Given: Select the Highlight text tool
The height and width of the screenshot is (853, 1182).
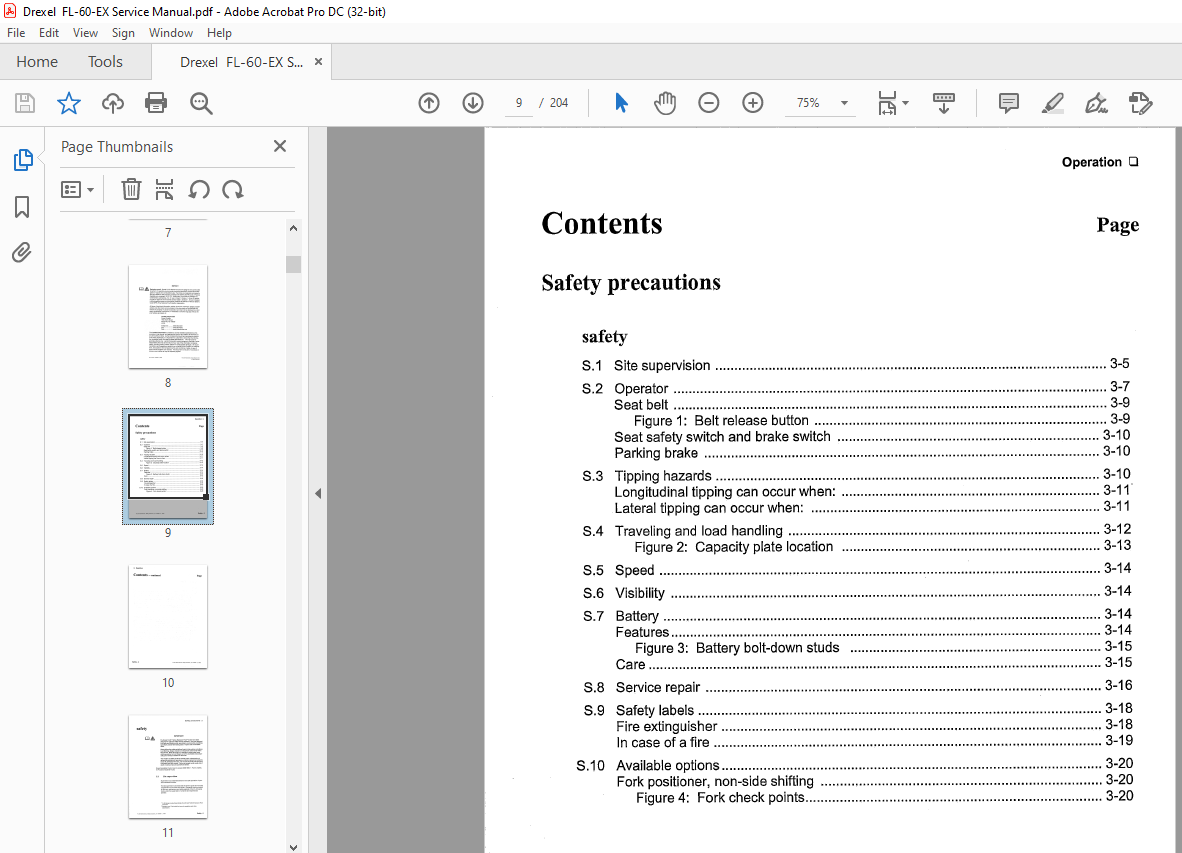Looking at the screenshot, I should [x=1052, y=103].
